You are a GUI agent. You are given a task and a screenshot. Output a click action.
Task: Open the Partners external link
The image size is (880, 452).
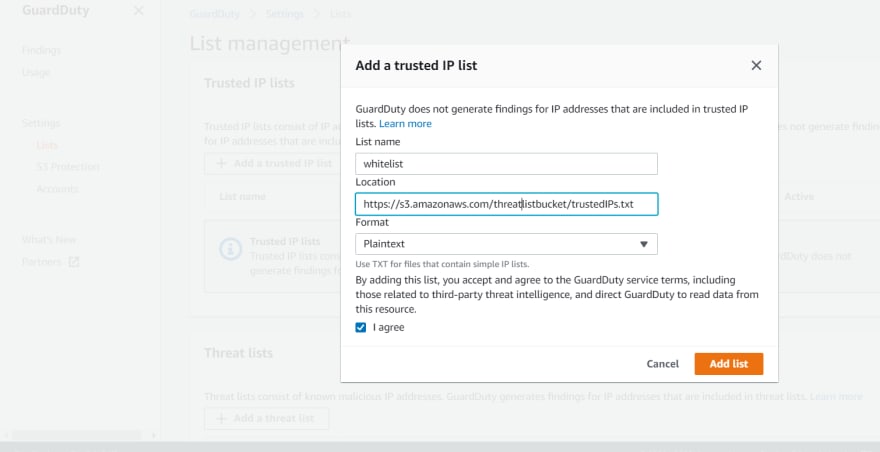click(51, 262)
